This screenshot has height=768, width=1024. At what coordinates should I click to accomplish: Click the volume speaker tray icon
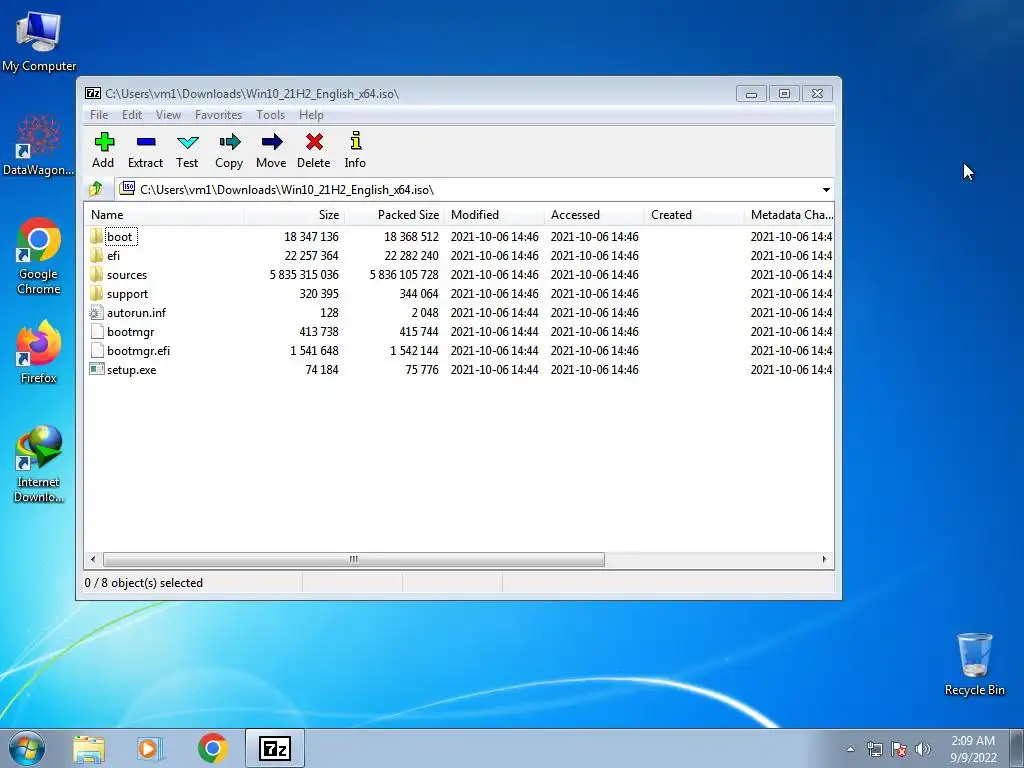click(923, 749)
